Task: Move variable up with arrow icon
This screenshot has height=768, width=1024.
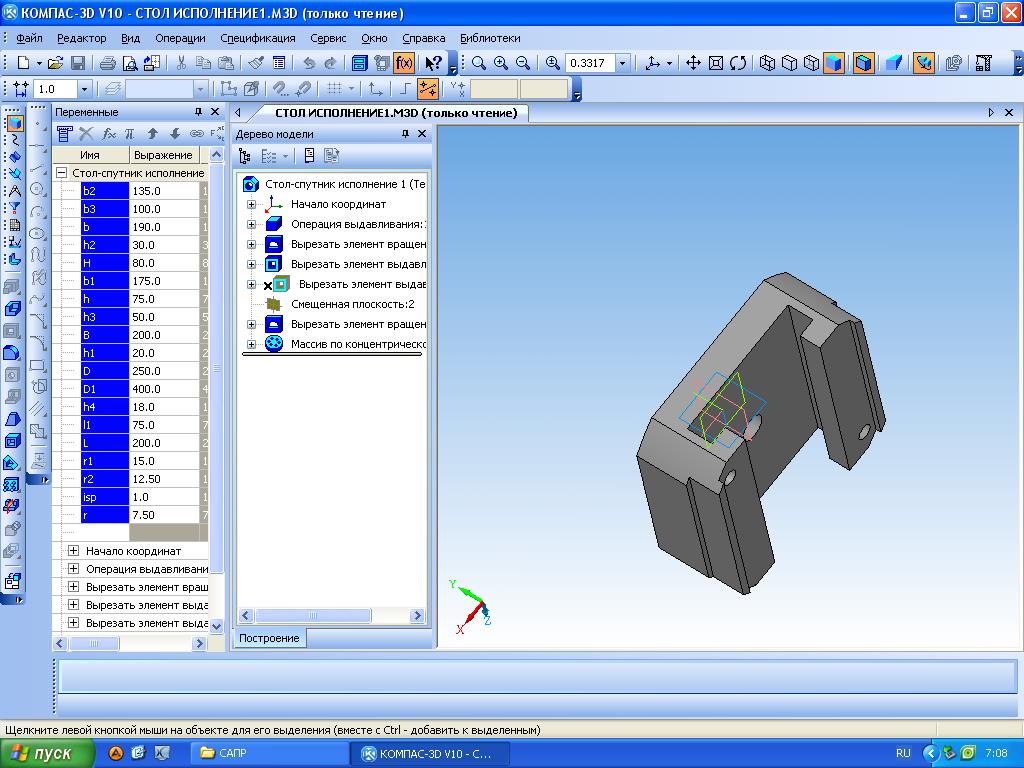Action: coord(152,134)
